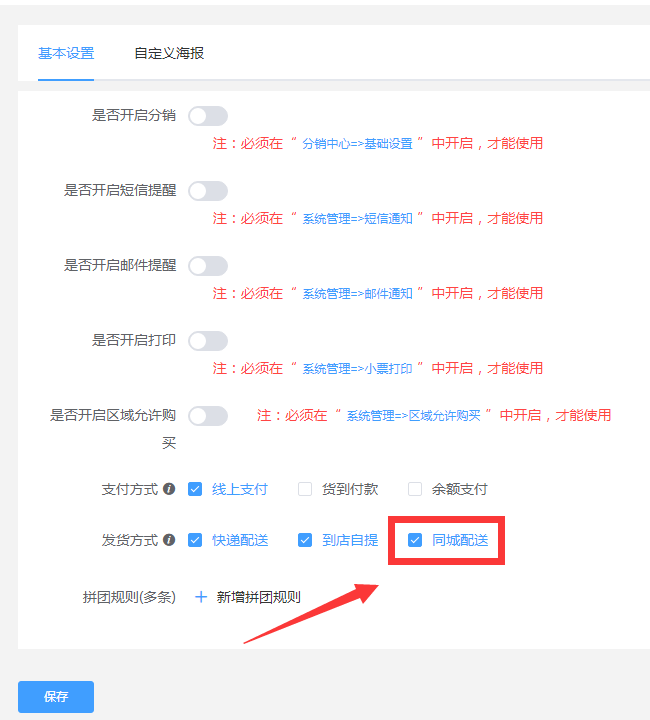Viewport: 650px width, 720px height.
Task: Click the 同城配送 label text
Action: coord(459,540)
